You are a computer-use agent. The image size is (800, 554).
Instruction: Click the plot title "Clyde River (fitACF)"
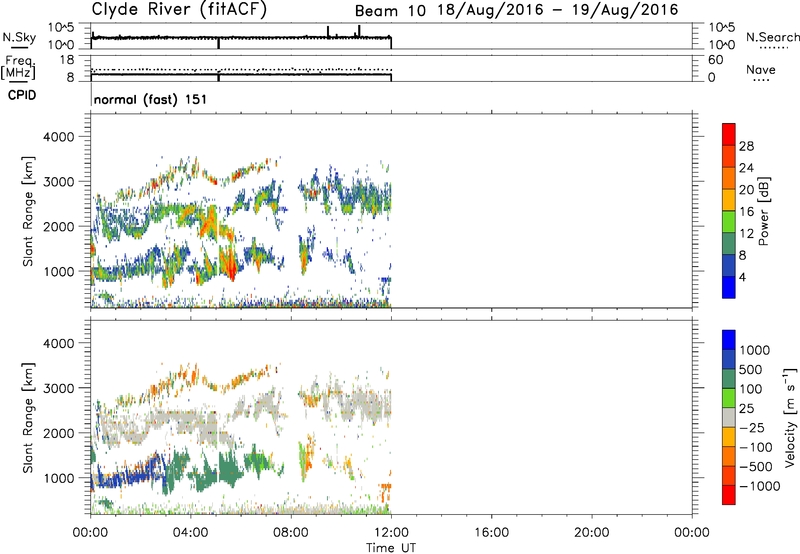pyautogui.click(x=179, y=9)
